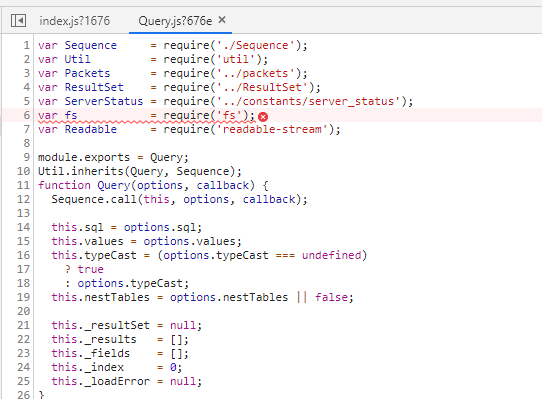Click the true keyword on line 17
Viewport: 542px width, 399px height.
pos(91,269)
